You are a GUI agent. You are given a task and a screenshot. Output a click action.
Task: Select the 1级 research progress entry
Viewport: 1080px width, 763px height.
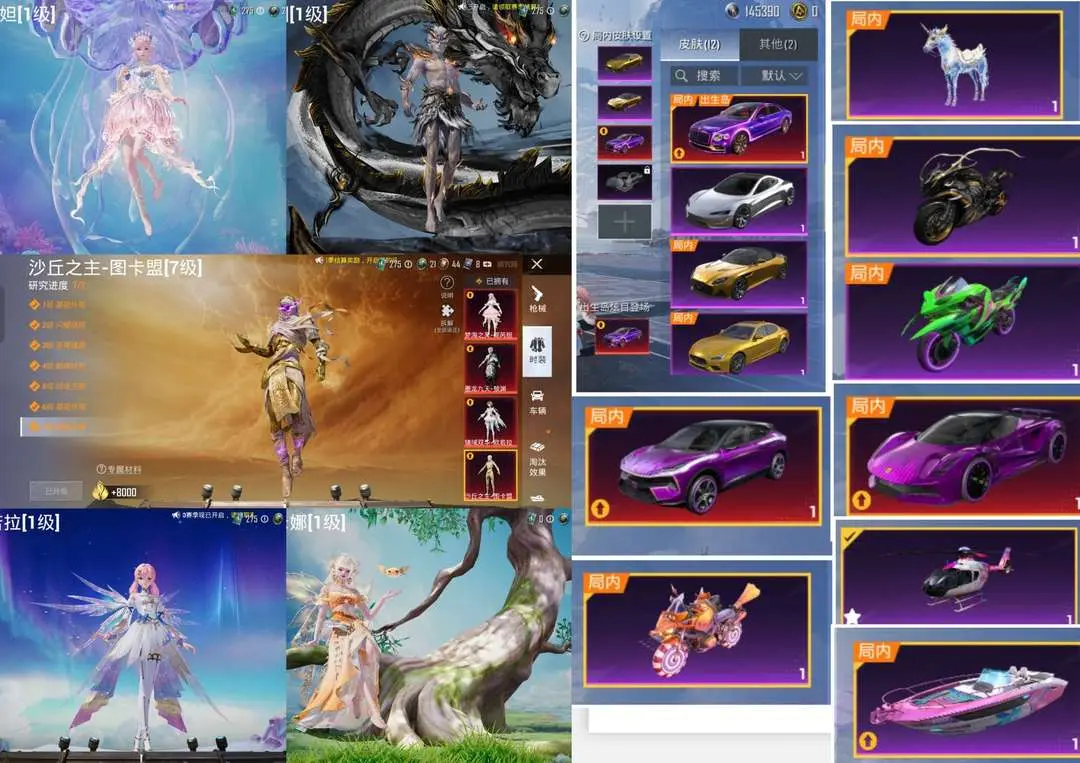(58, 304)
